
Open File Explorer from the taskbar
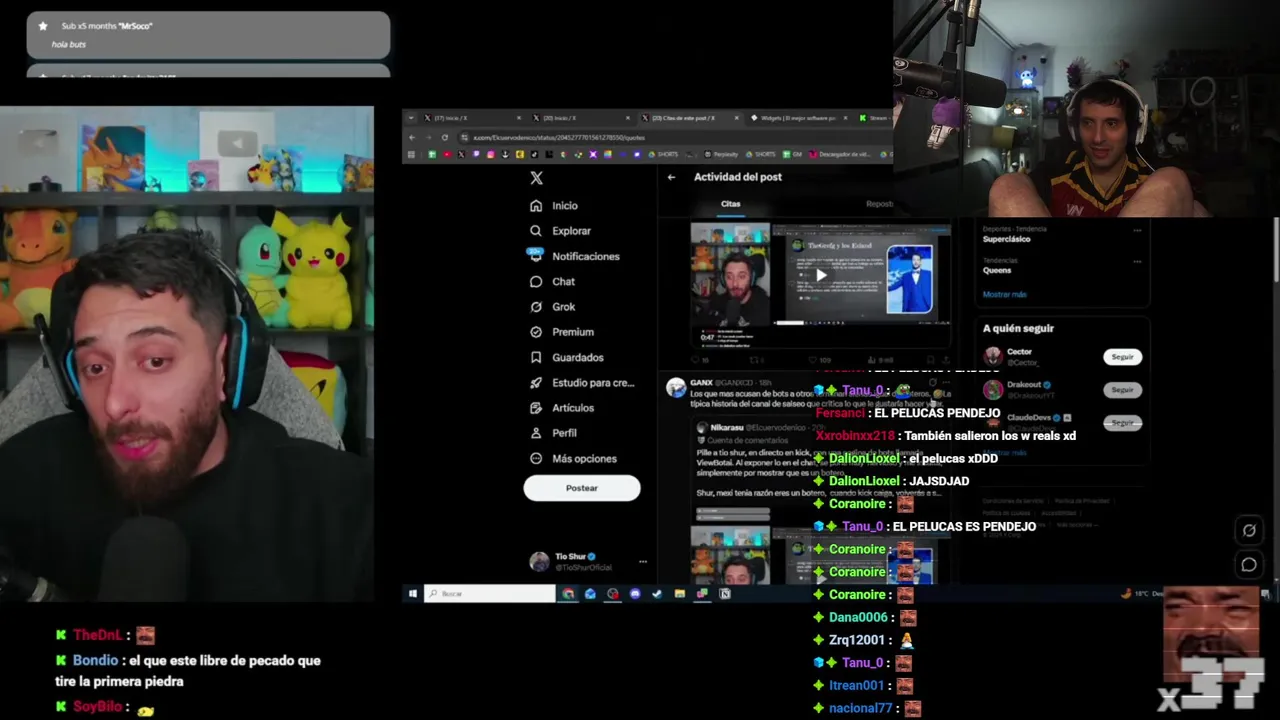(680, 594)
